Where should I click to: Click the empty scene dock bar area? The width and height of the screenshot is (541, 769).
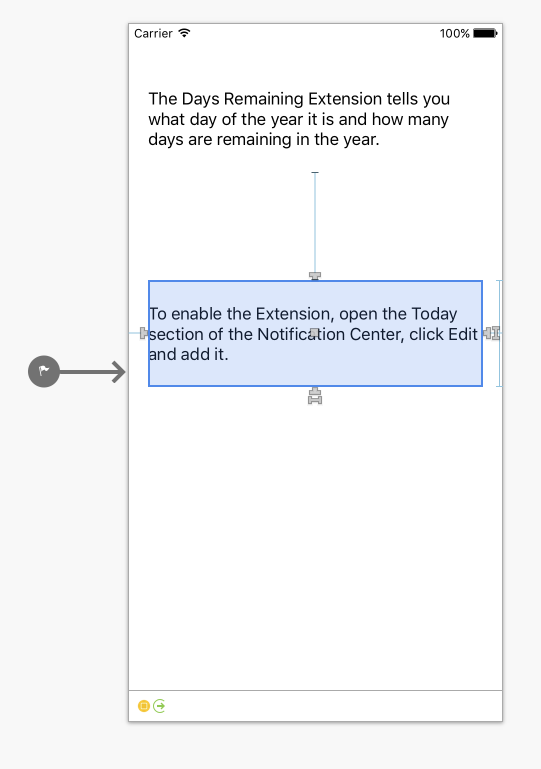click(x=334, y=706)
